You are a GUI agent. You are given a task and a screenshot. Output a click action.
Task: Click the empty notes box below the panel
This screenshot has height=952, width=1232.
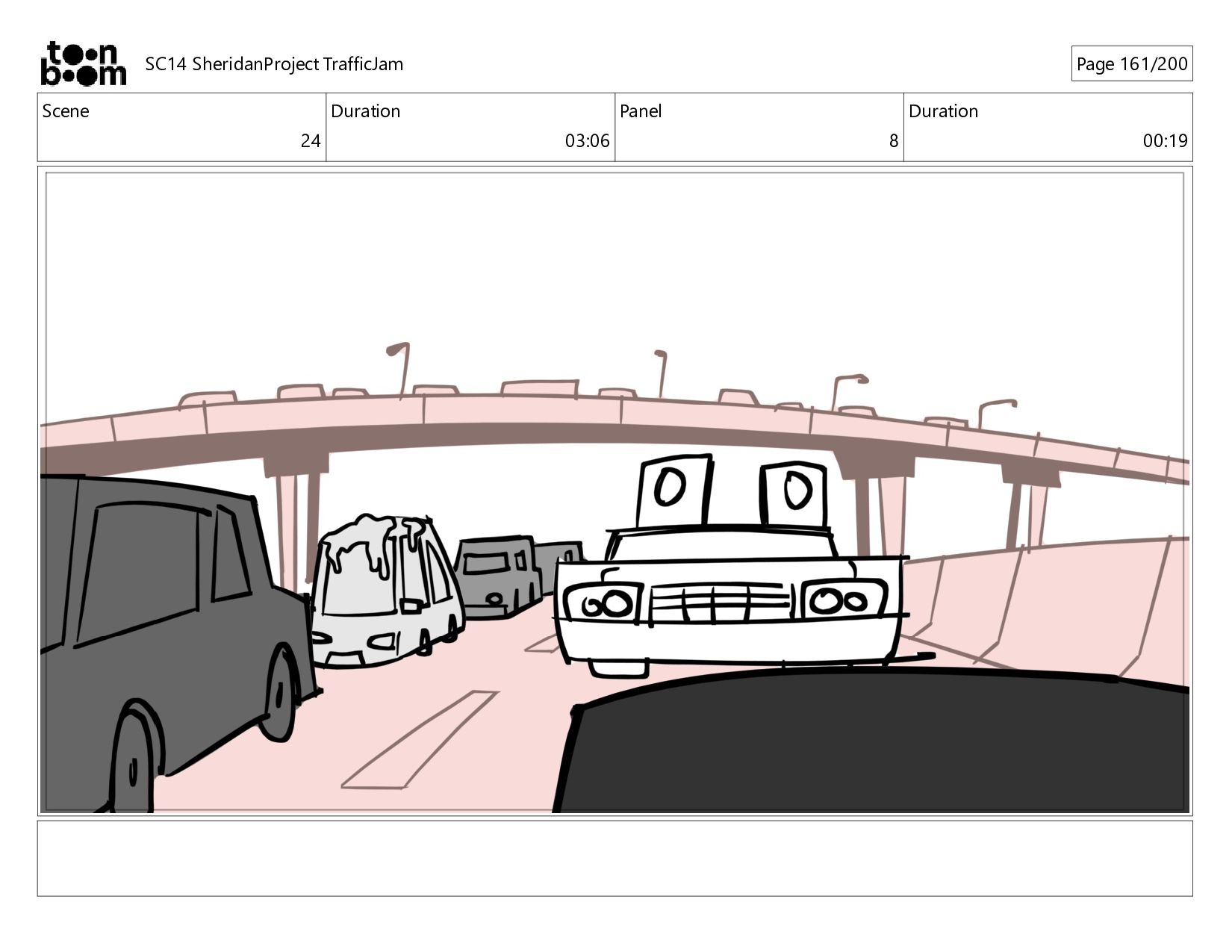point(615,858)
